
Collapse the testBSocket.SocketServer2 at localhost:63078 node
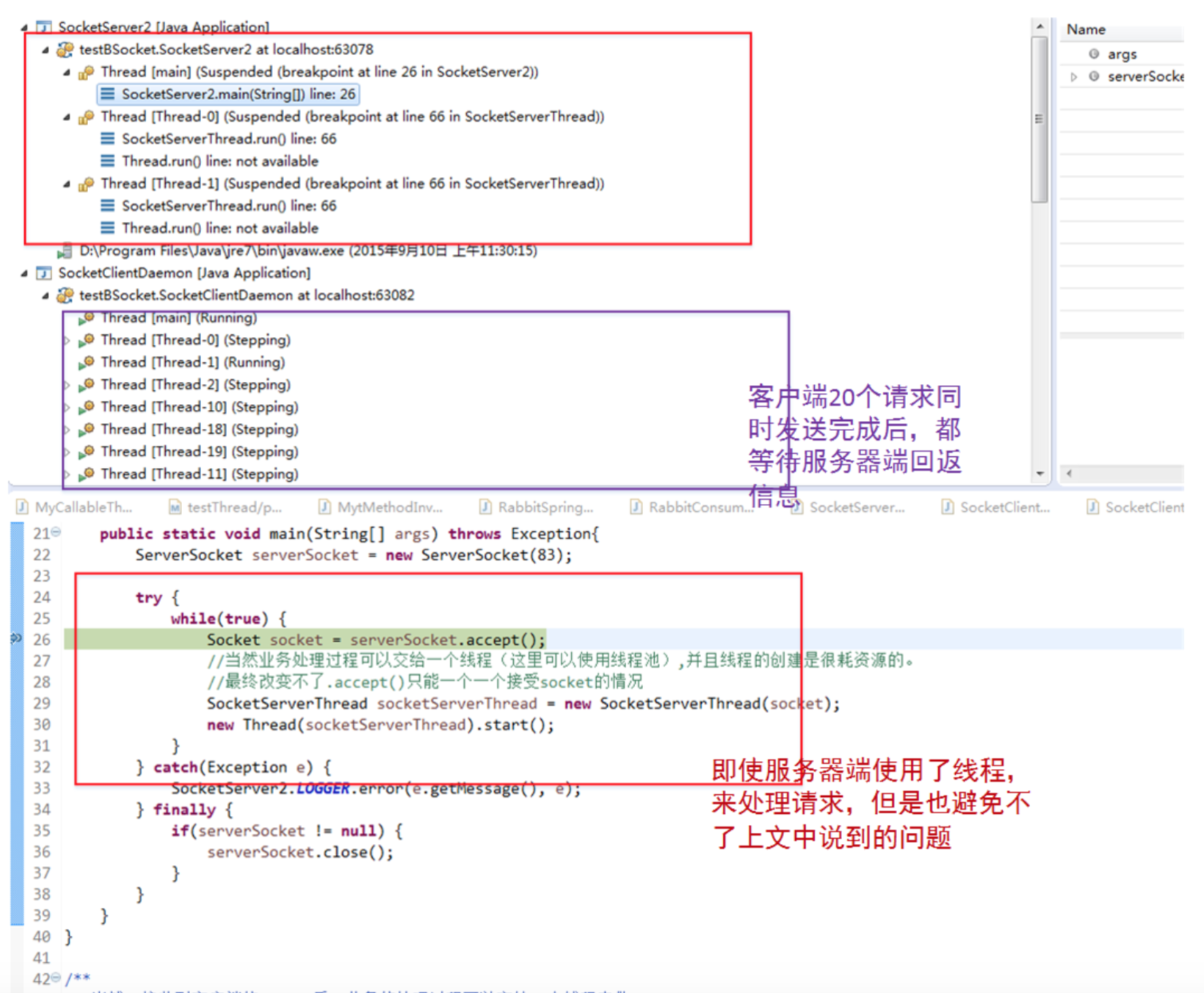[46, 50]
